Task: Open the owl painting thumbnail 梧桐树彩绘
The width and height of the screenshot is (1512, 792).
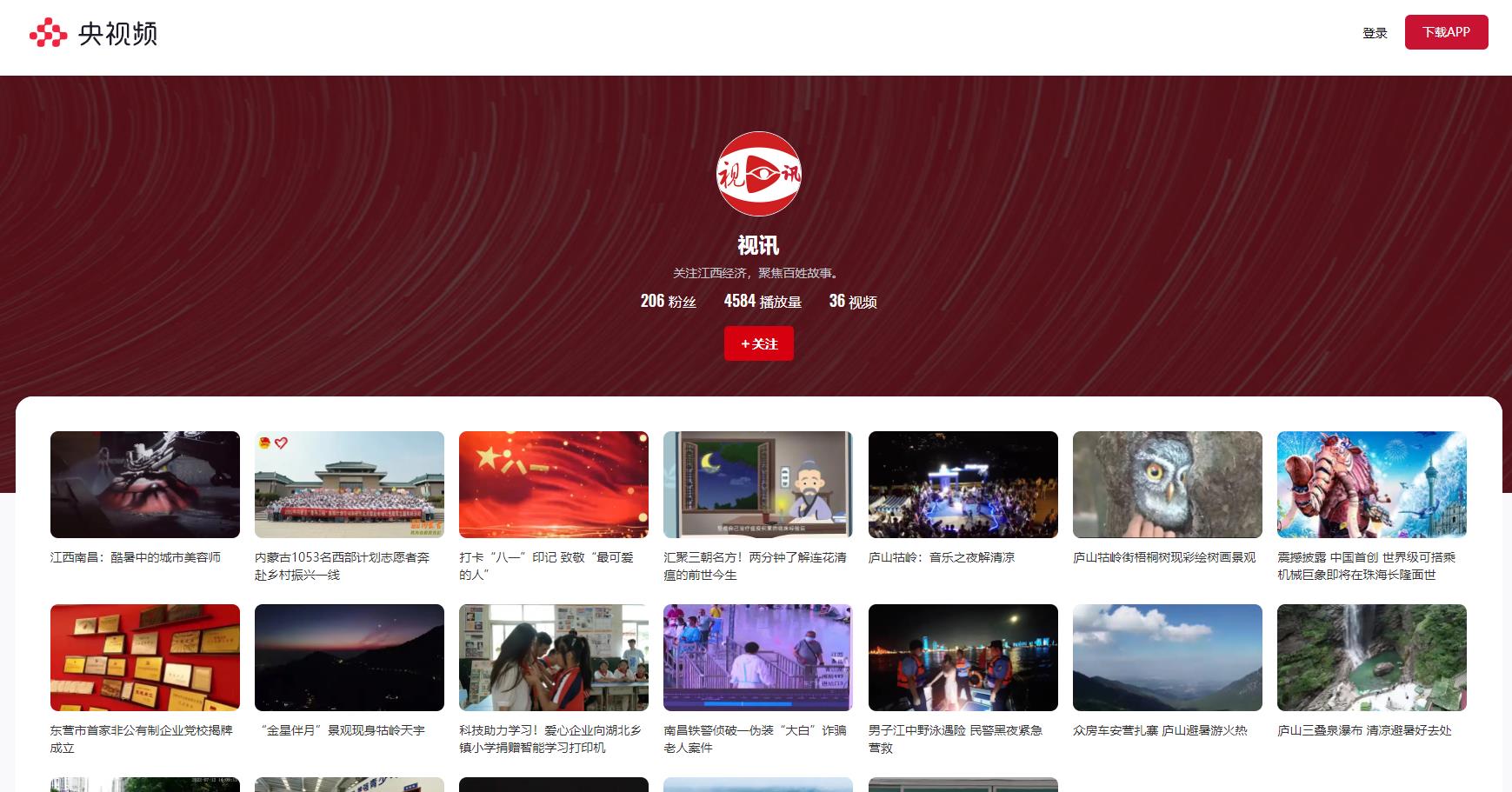Action: (1168, 484)
